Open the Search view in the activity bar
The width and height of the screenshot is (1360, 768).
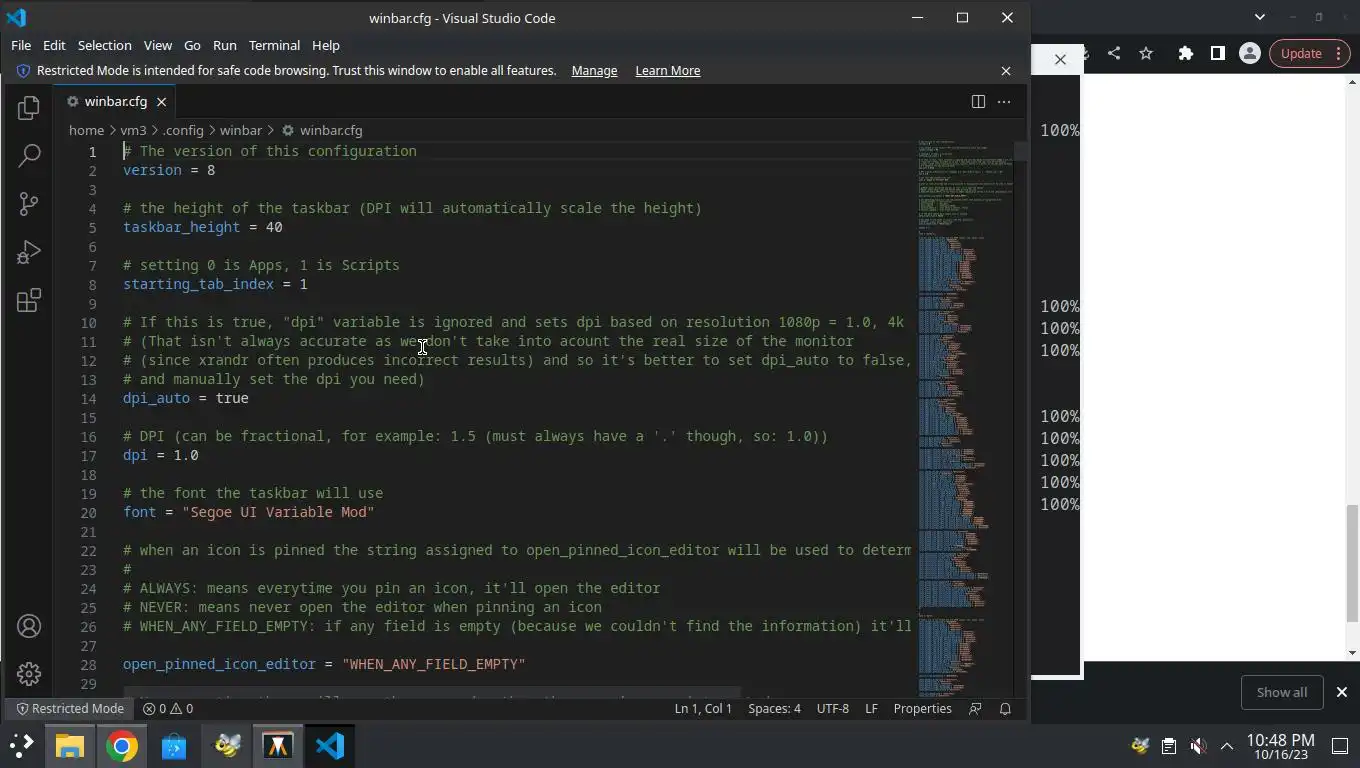(x=29, y=155)
